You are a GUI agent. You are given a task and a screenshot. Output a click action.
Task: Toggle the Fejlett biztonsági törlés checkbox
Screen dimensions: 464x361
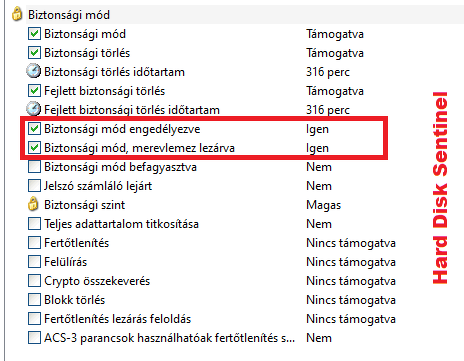pos(34,91)
